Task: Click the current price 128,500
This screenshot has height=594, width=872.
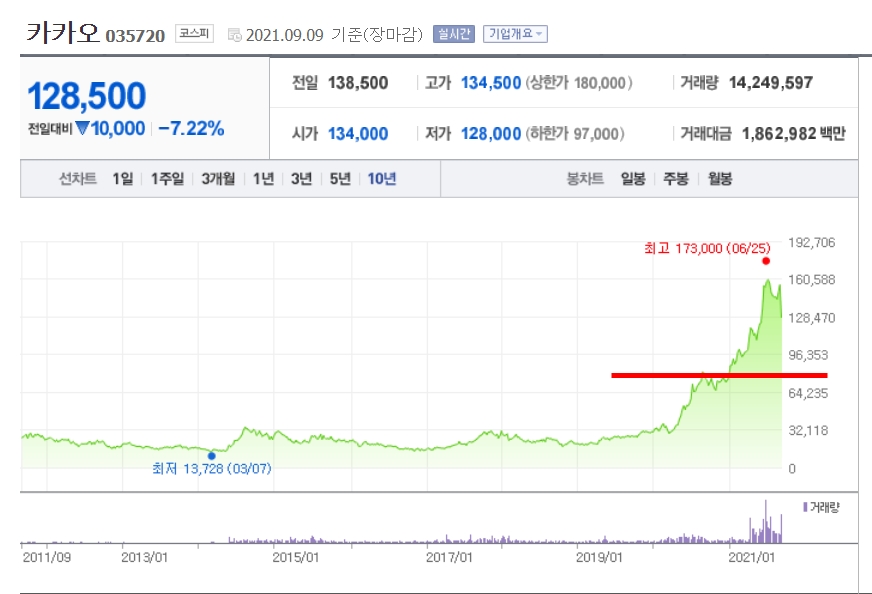Action: point(87,96)
